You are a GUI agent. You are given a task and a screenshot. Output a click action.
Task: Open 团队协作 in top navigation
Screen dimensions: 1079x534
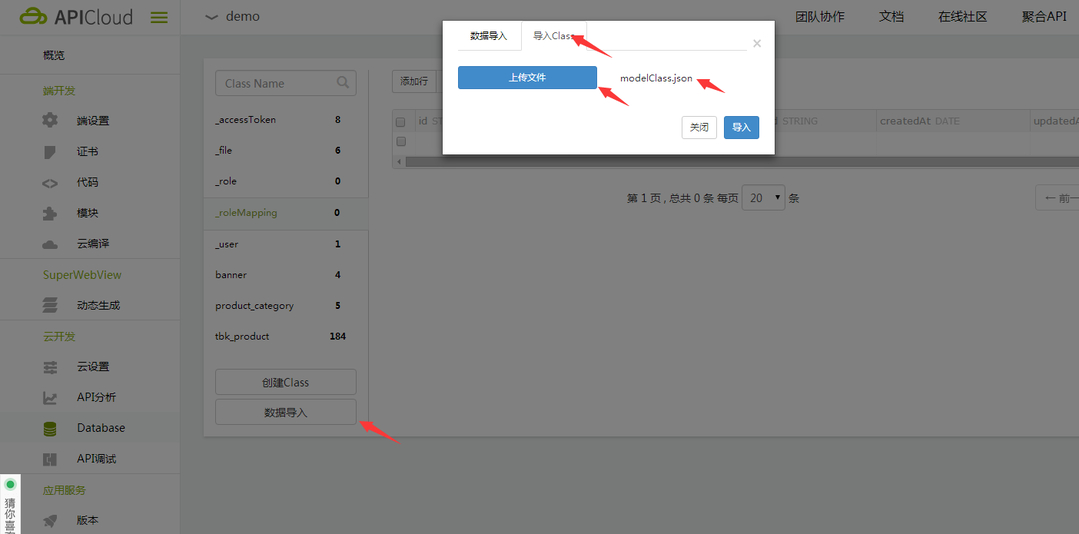tap(820, 17)
